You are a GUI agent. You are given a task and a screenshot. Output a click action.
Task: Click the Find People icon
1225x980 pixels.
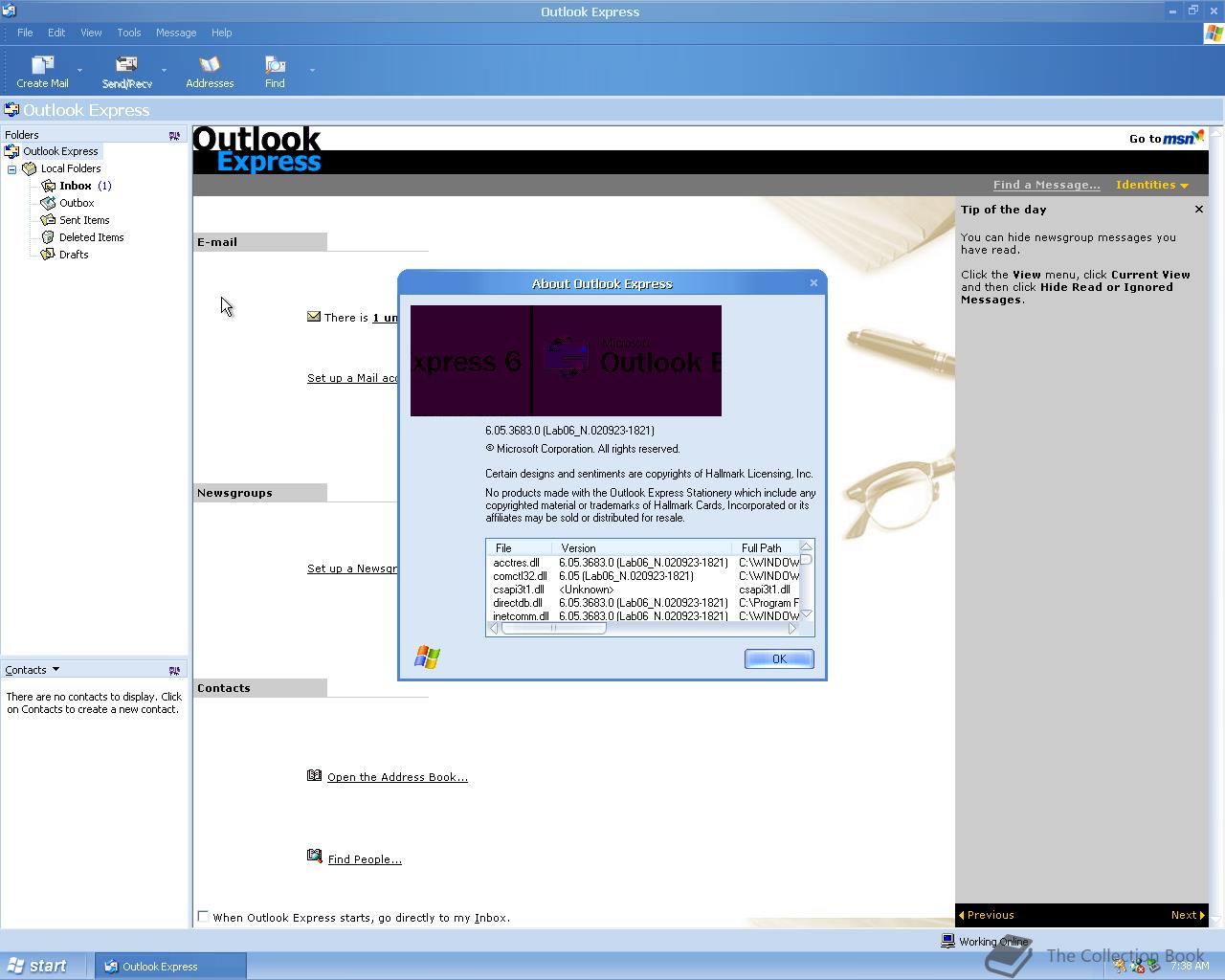[x=314, y=857]
